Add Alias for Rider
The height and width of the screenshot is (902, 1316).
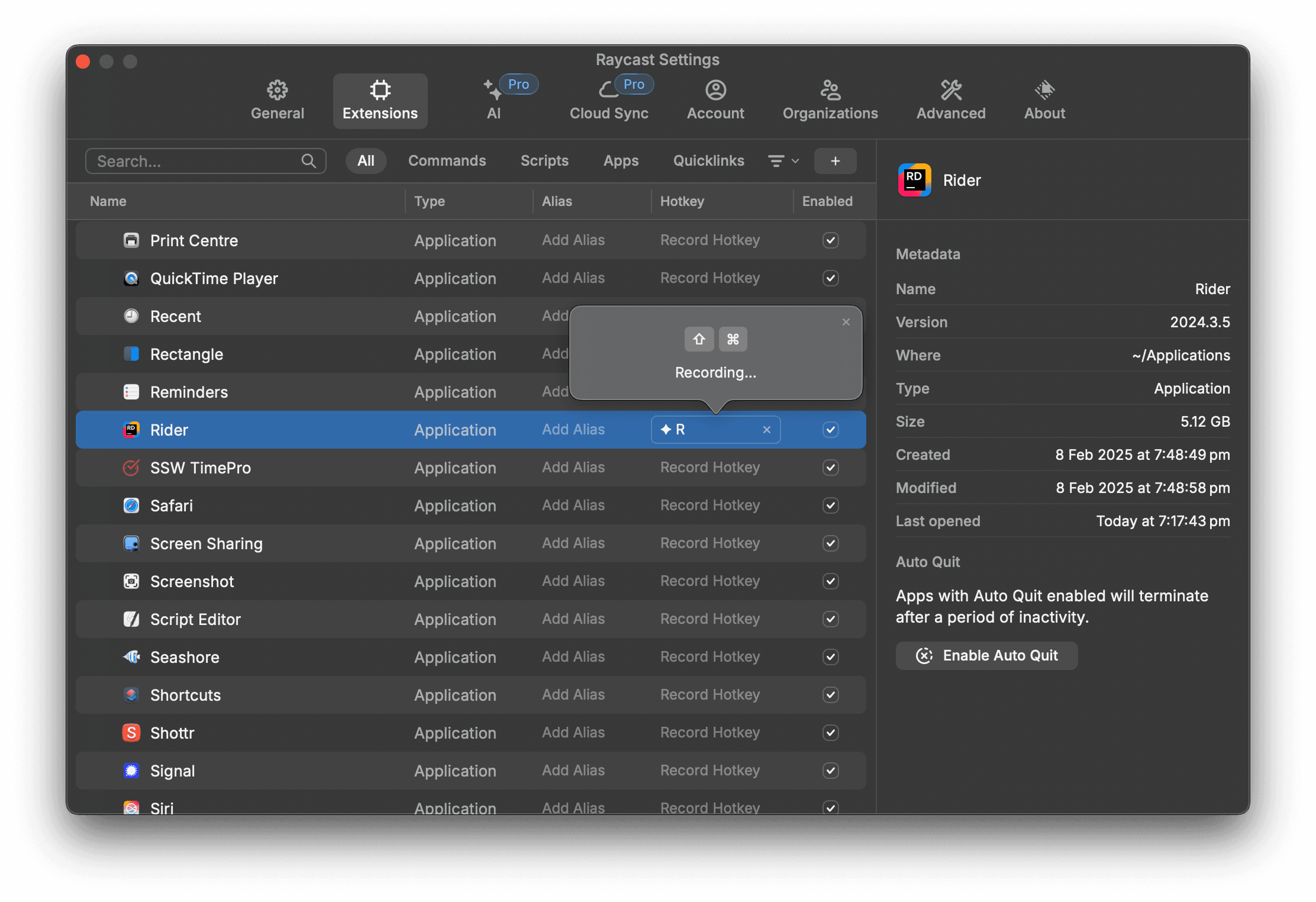point(573,430)
